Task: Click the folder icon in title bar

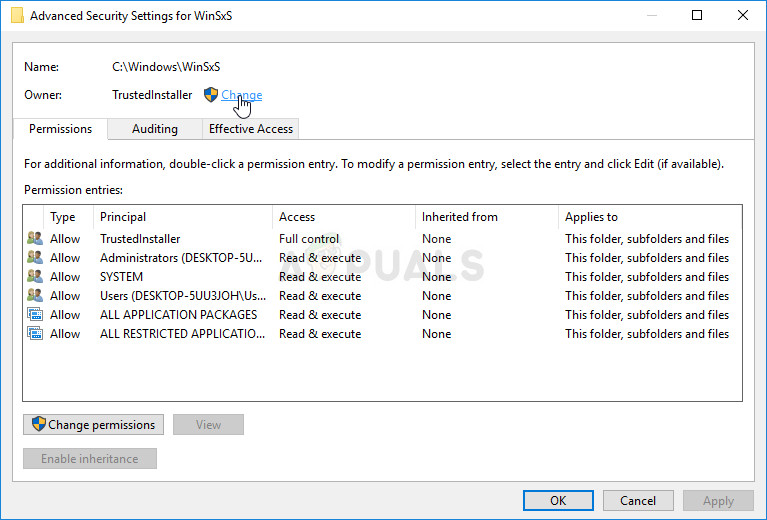Action: click(18, 15)
